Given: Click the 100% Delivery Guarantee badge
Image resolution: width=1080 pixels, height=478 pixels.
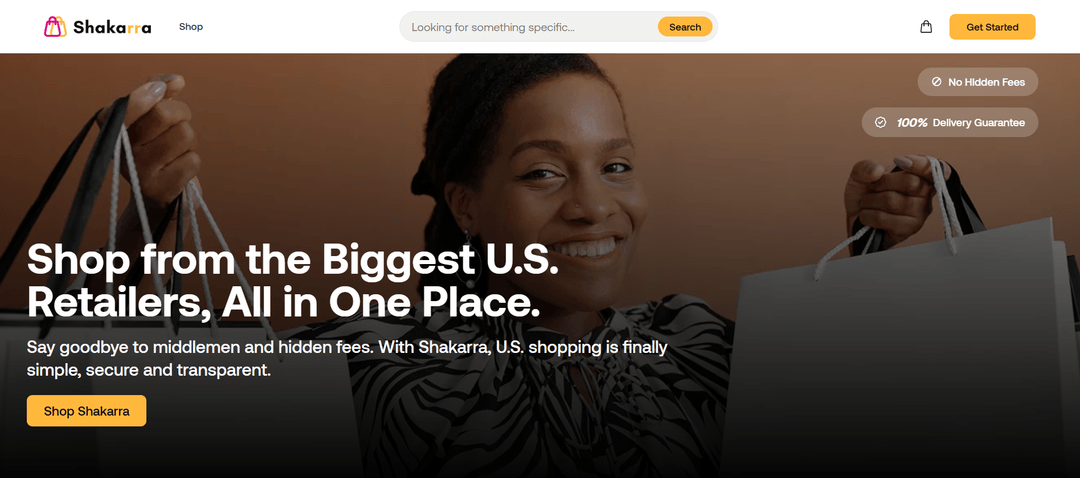Looking at the screenshot, I should click(x=950, y=123).
